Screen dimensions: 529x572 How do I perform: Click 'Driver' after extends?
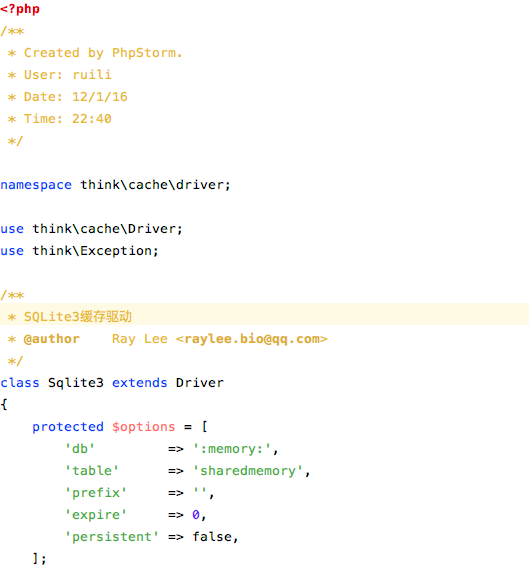(x=200, y=383)
